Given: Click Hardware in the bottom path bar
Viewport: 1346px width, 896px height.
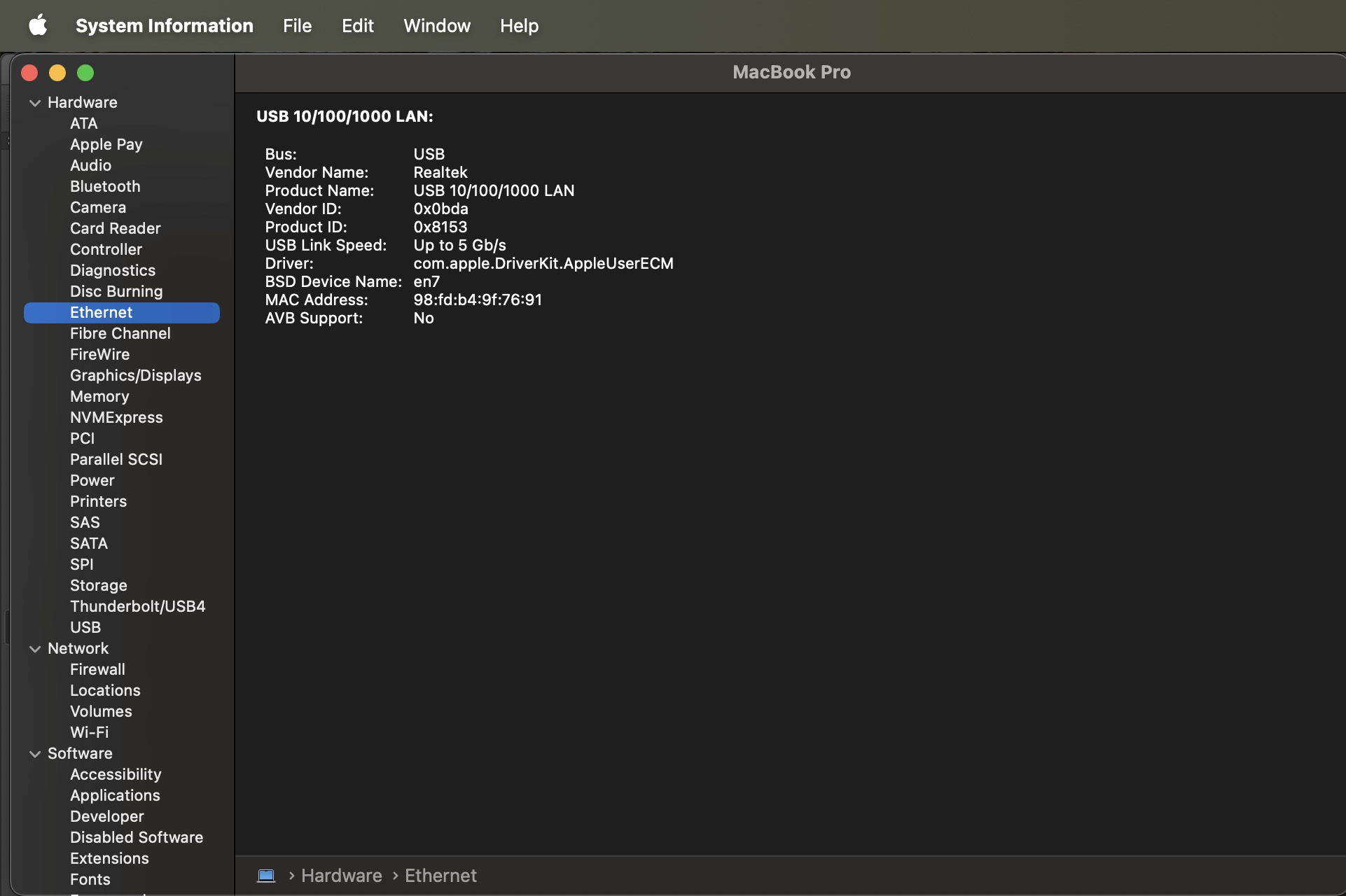Looking at the screenshot, I should click(341, 876).
